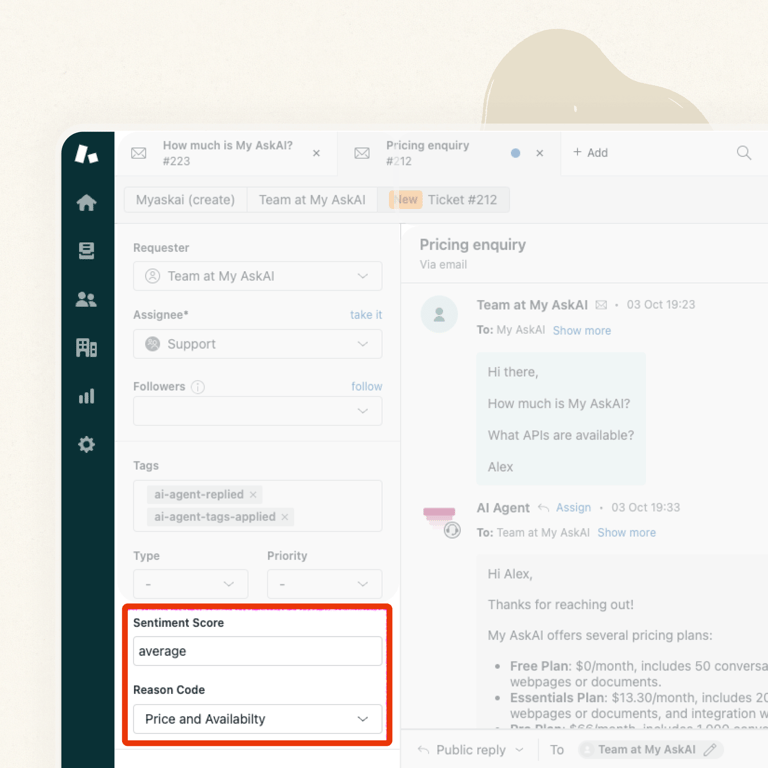Click the 'take it' link
Viewport: 768px width, 768px height.
[366, 314]
